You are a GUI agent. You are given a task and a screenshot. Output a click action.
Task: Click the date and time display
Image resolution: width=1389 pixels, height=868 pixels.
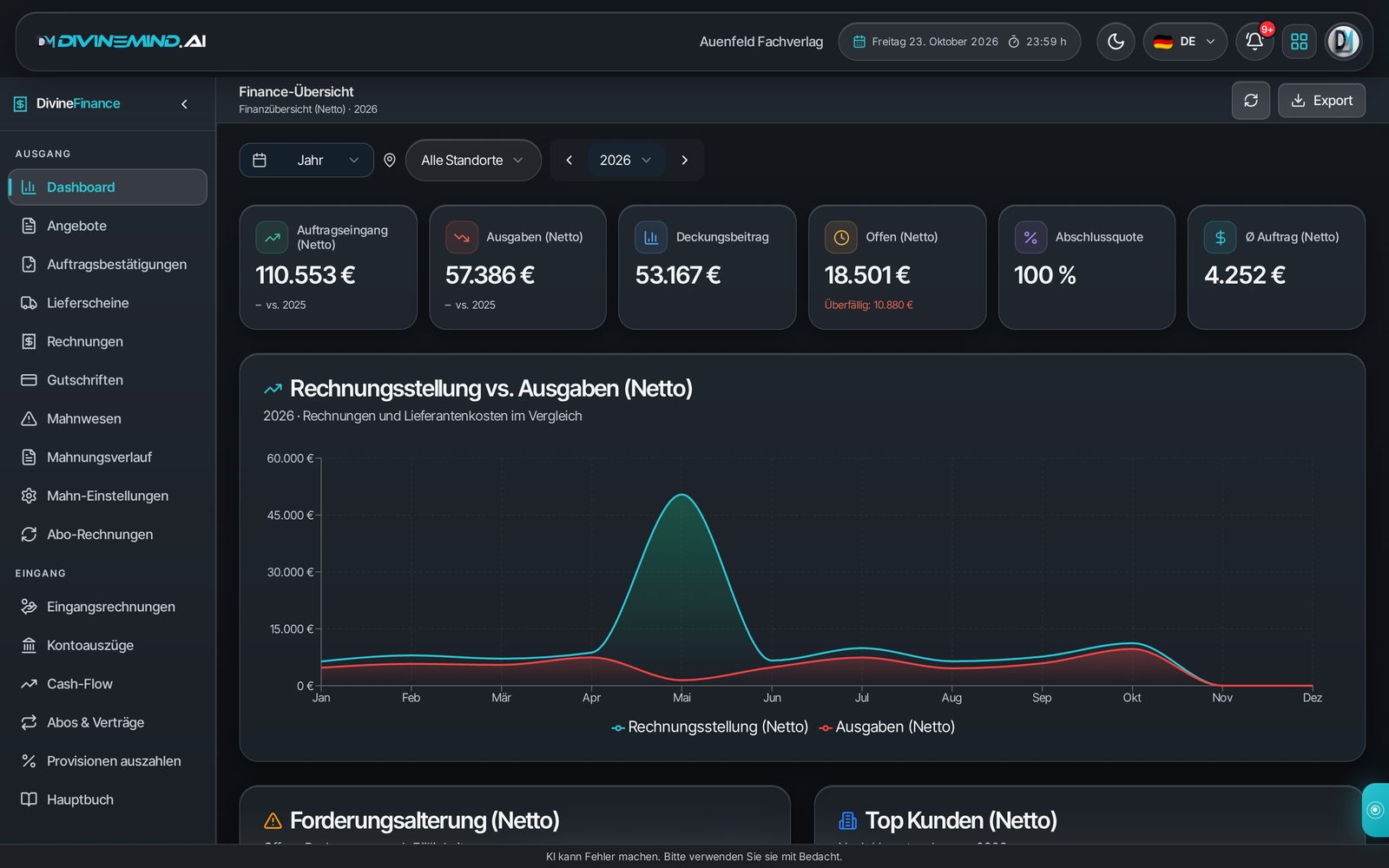coord(959,42)
